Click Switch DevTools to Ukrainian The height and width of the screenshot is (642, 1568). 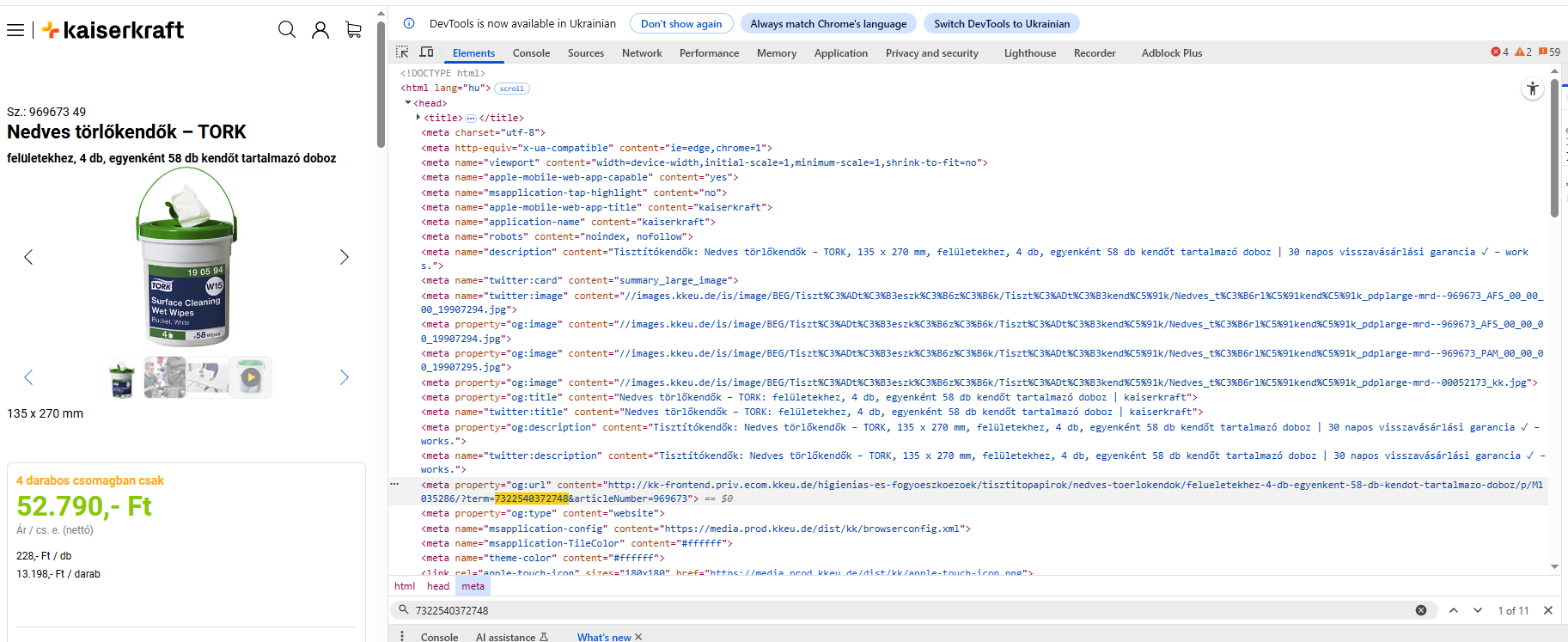point(1002,24)
